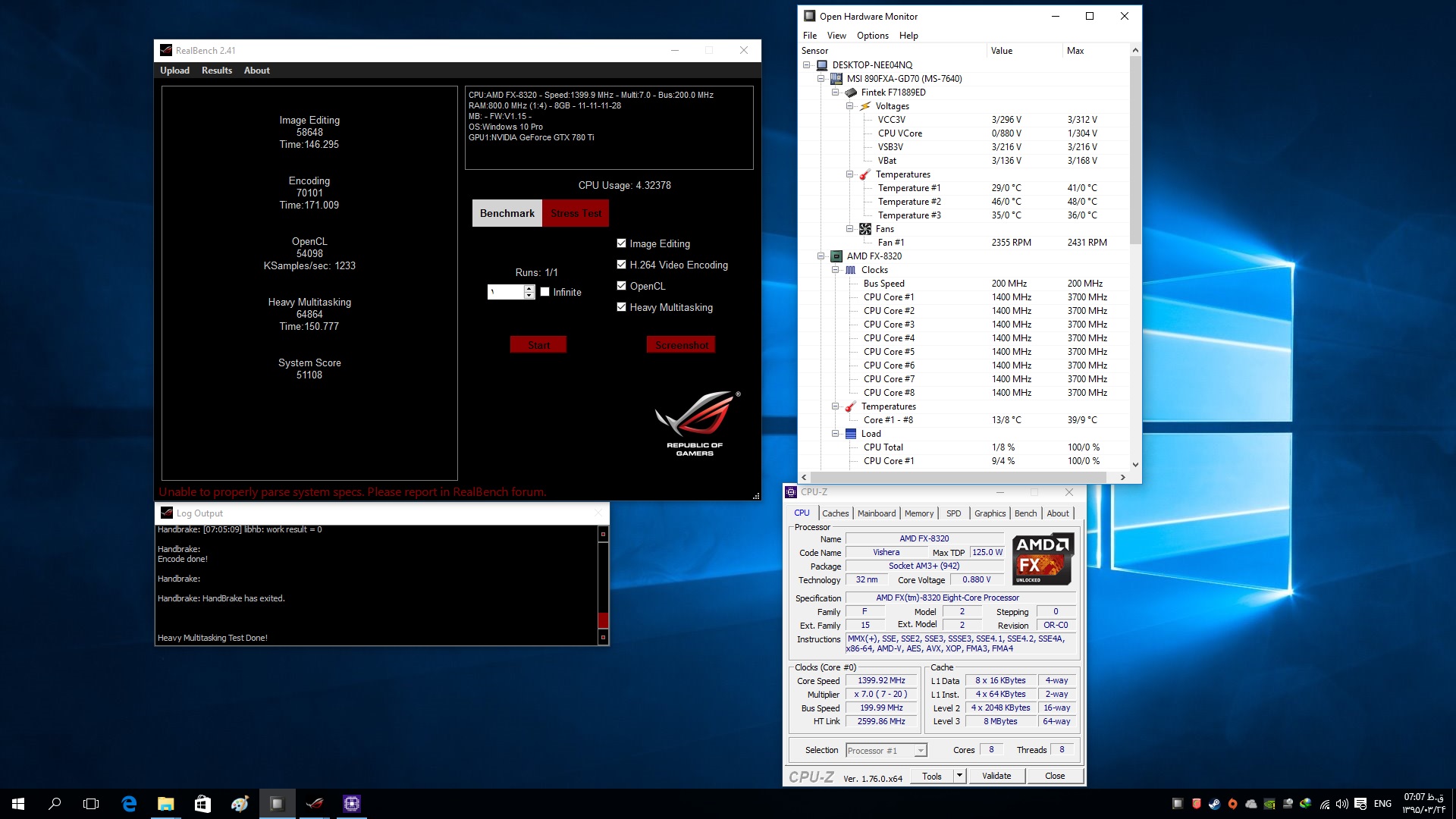Select the Benchmark tab button
This screenshot has width=1456, height=819.
507,213
